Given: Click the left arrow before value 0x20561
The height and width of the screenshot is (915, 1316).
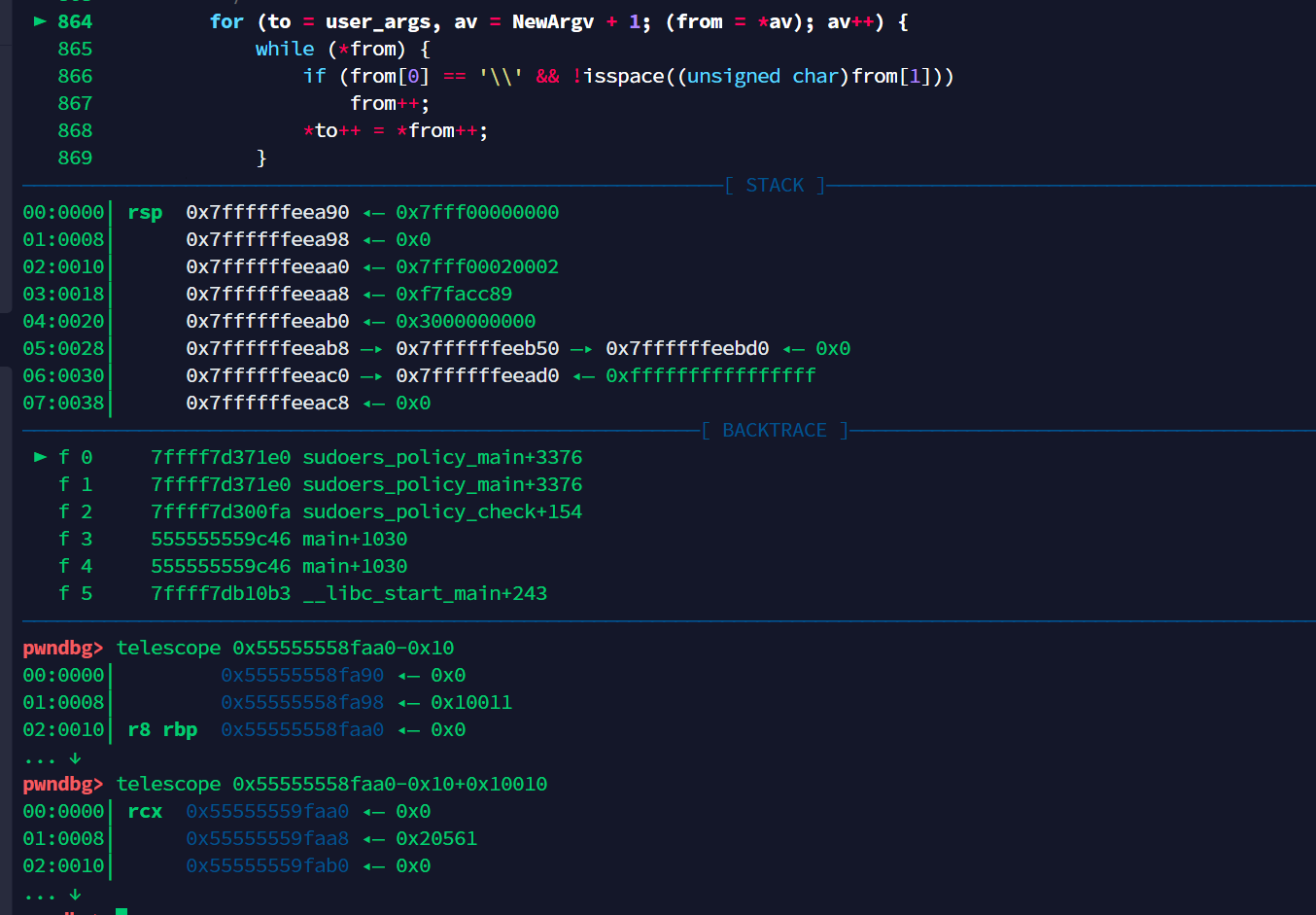Looking at the screenshot, I should [x=374, y=838].
